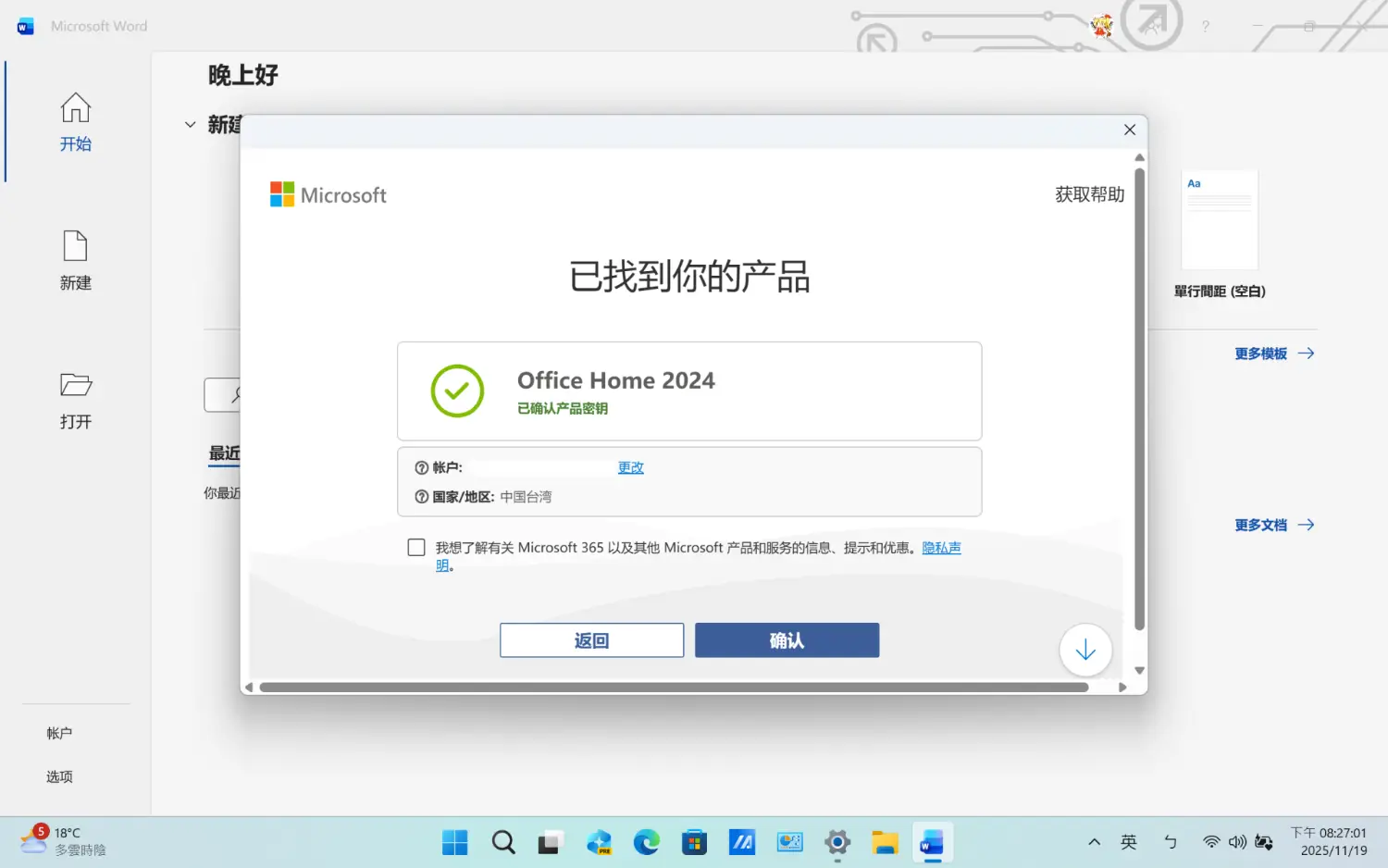
Task: Collapse the 新建 section chevron
Action: point(190,124)
